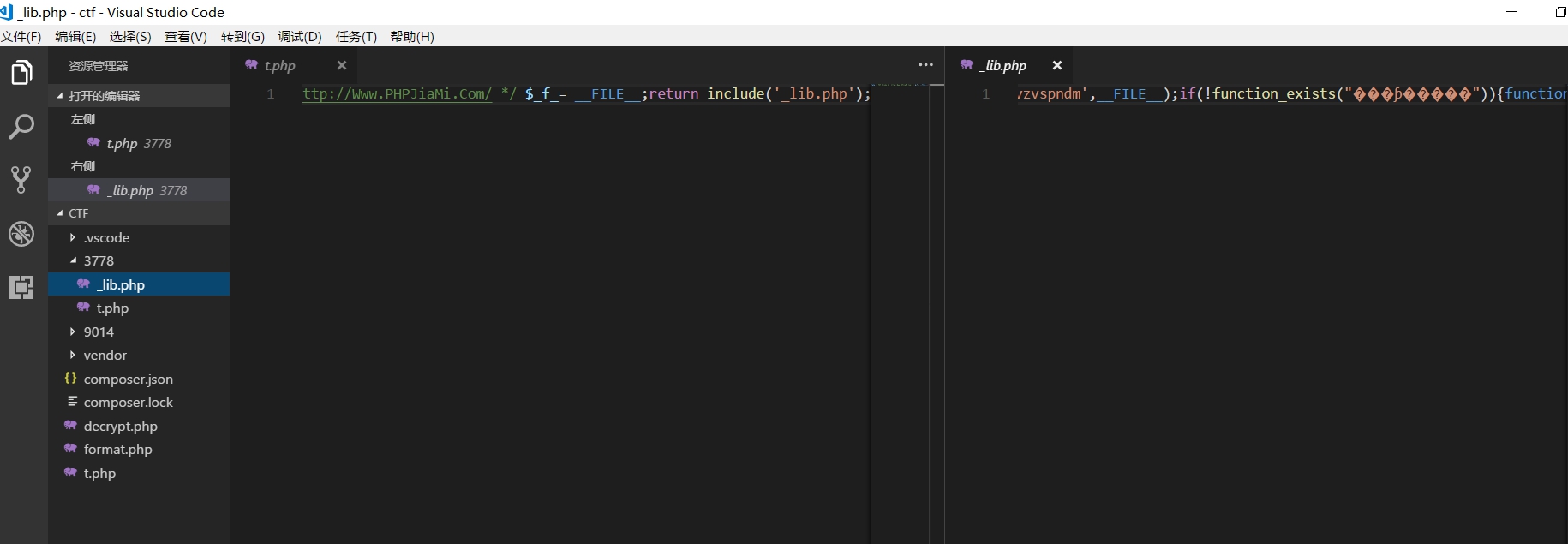Click line number 1 in t.php editor
The image size is (1568, 544).
click(x=270, y=94)
